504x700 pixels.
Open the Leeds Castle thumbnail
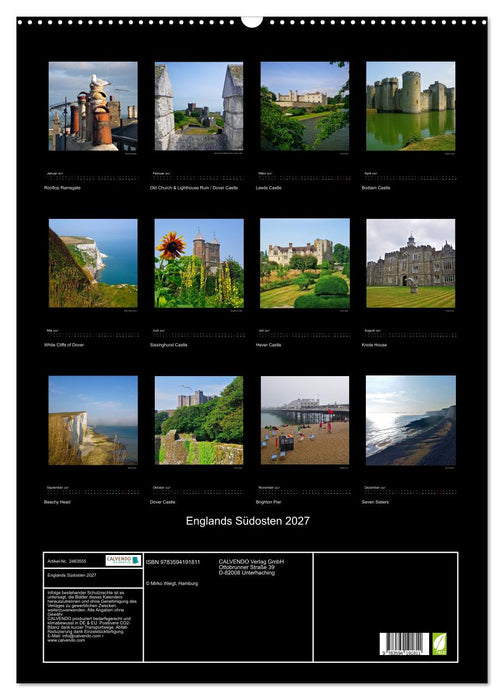(305, 106)
